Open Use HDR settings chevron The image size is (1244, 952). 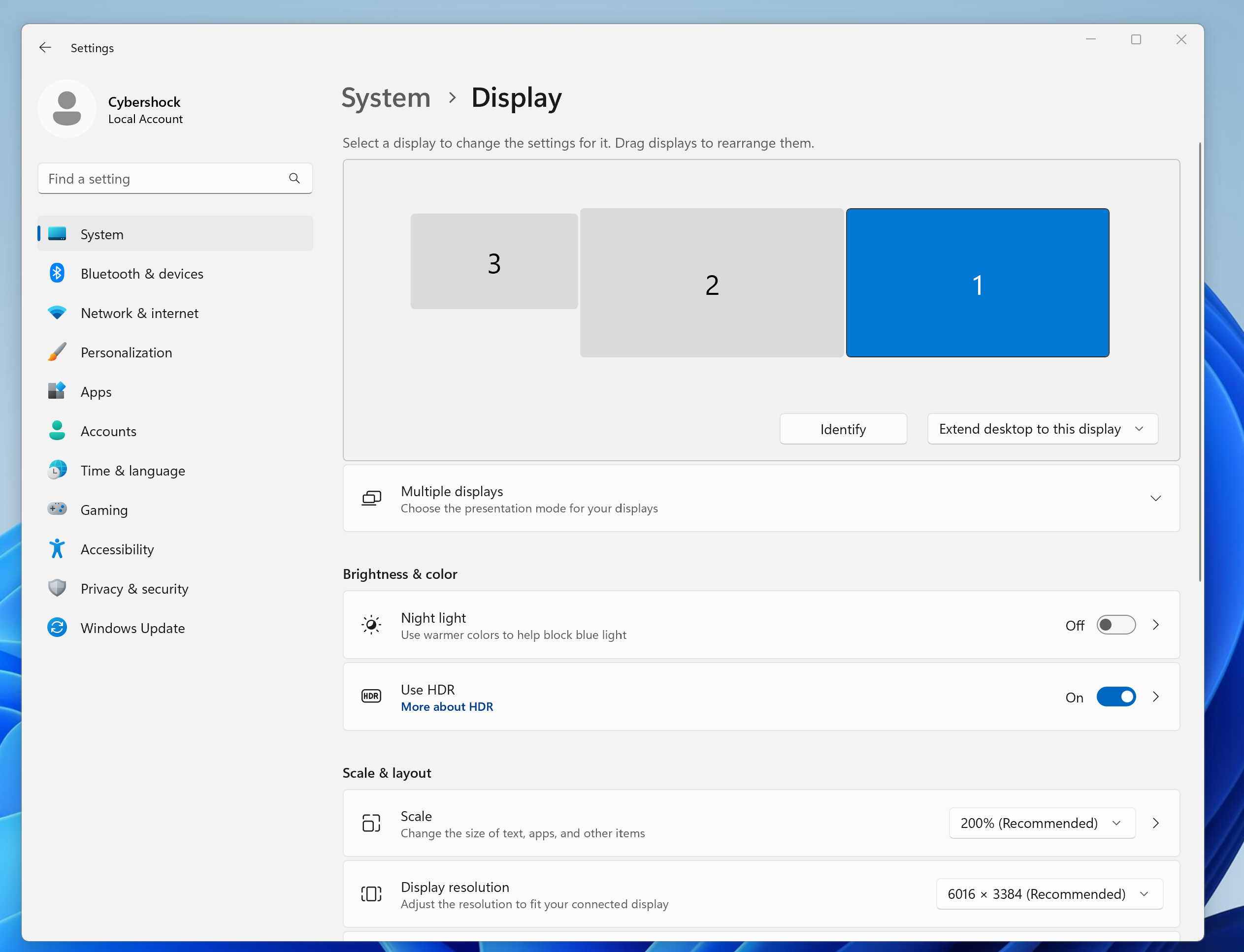[1155, 697]
